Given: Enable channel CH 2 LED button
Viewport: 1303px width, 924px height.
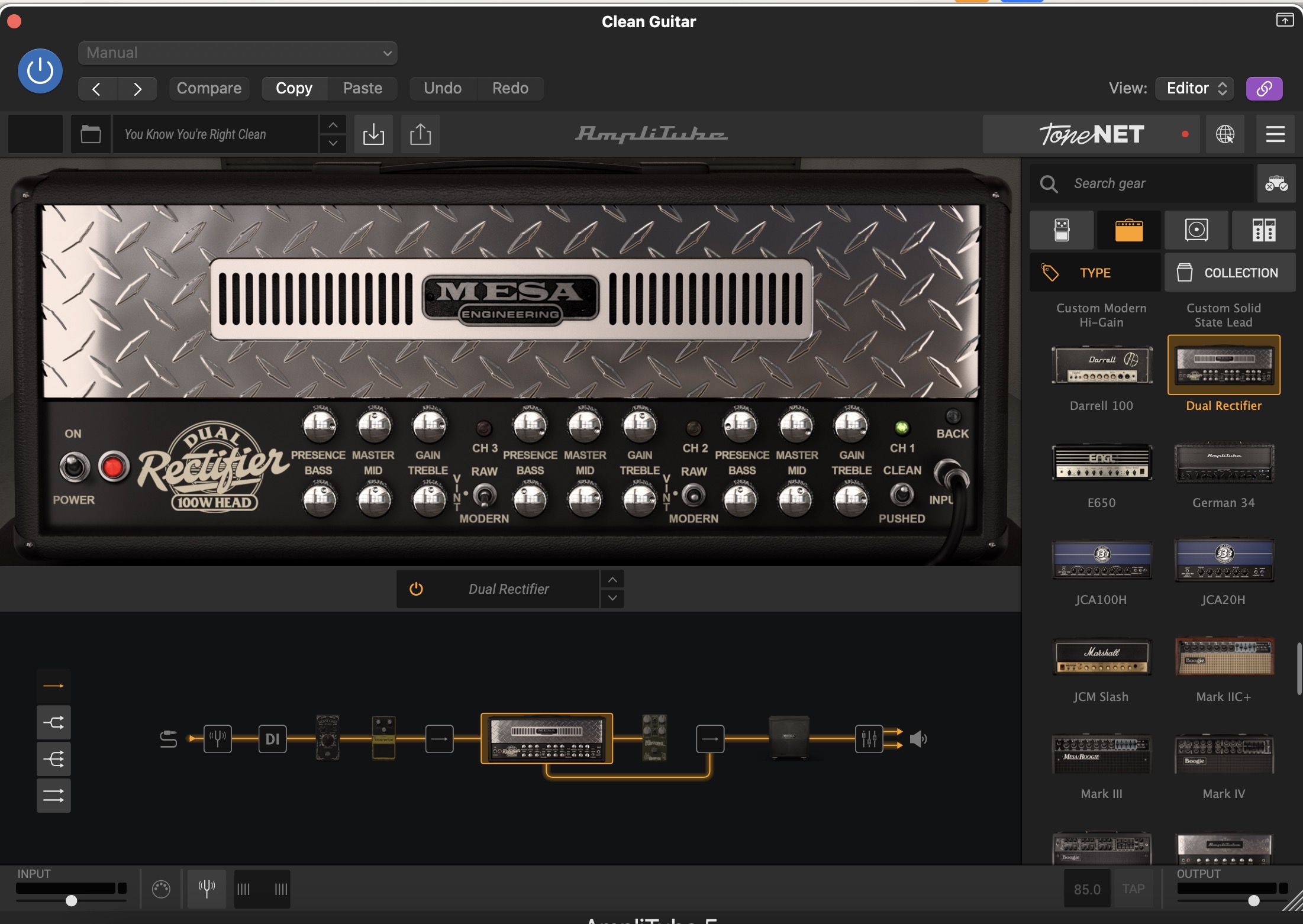Looking at the screenshot, I should point(694,428).
